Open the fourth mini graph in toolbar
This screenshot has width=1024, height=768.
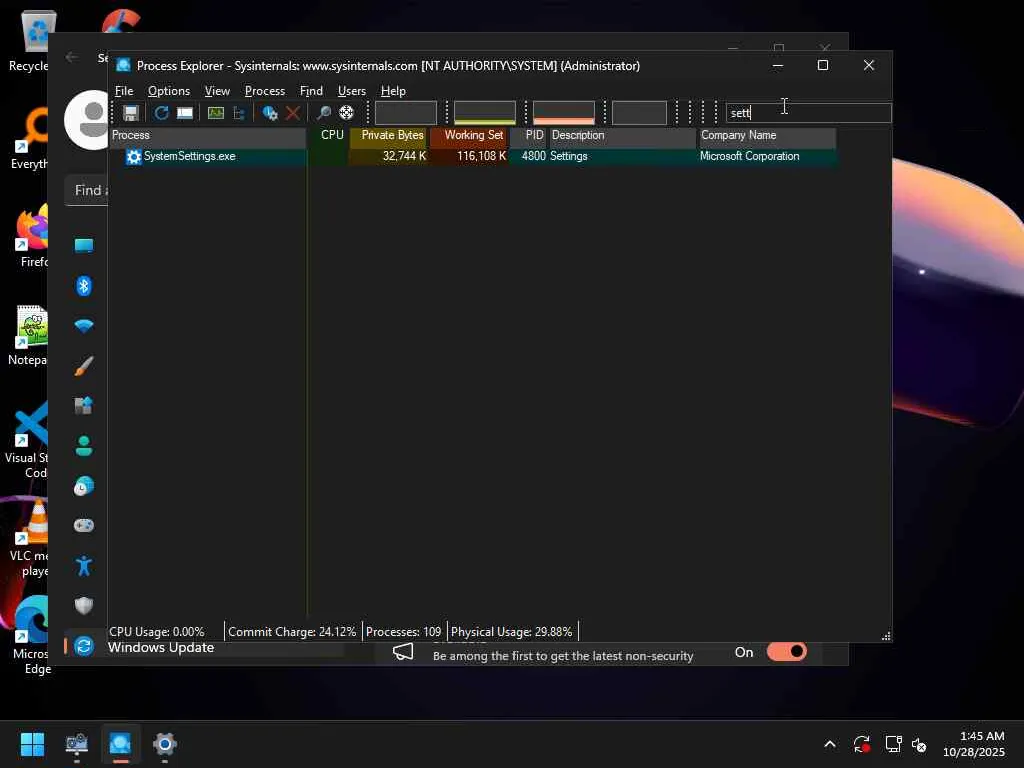(639, 113)
